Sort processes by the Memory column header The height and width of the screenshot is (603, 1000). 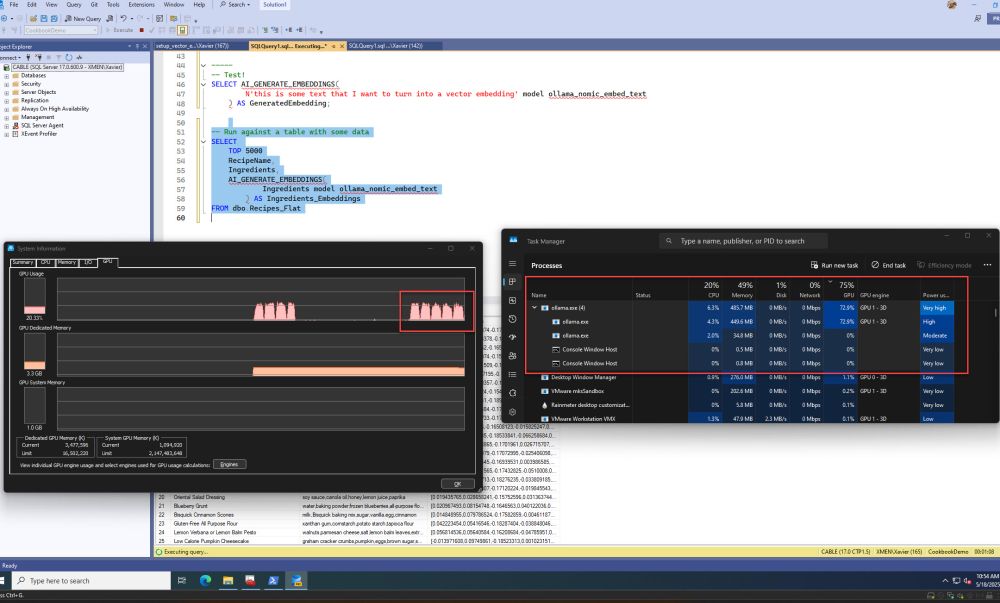739,289
